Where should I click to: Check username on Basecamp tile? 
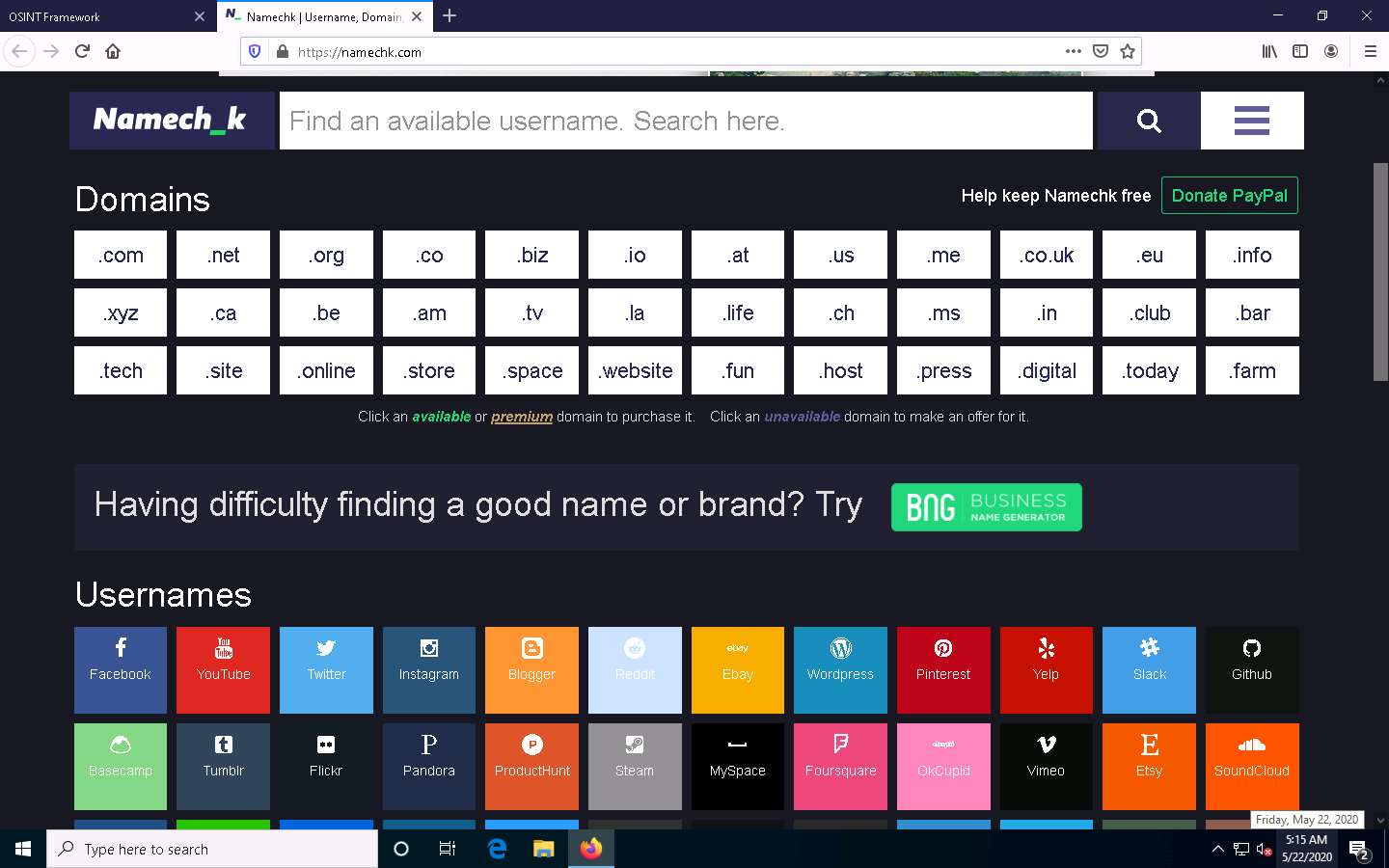pyautogui.click(x=121, y=767)
